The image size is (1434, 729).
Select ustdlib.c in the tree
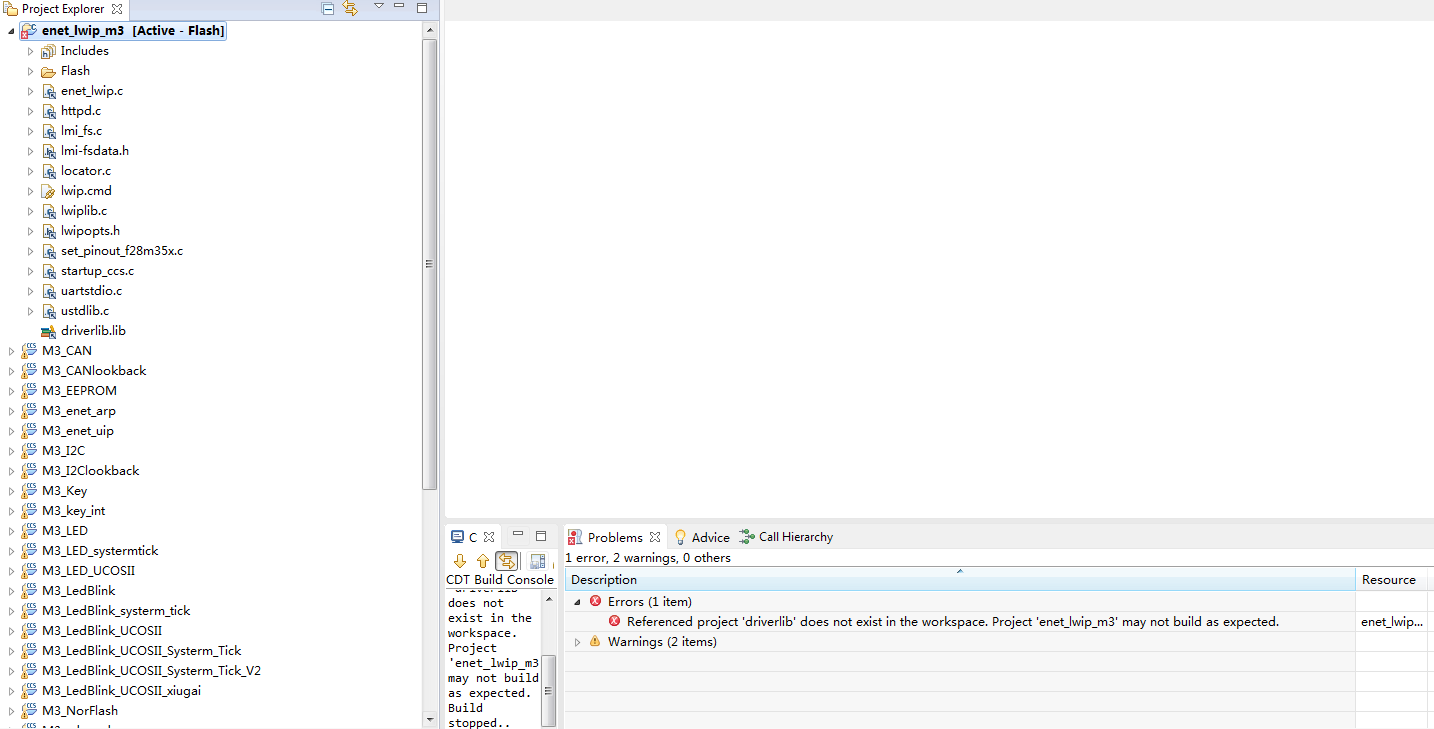(x=85, y=311)
